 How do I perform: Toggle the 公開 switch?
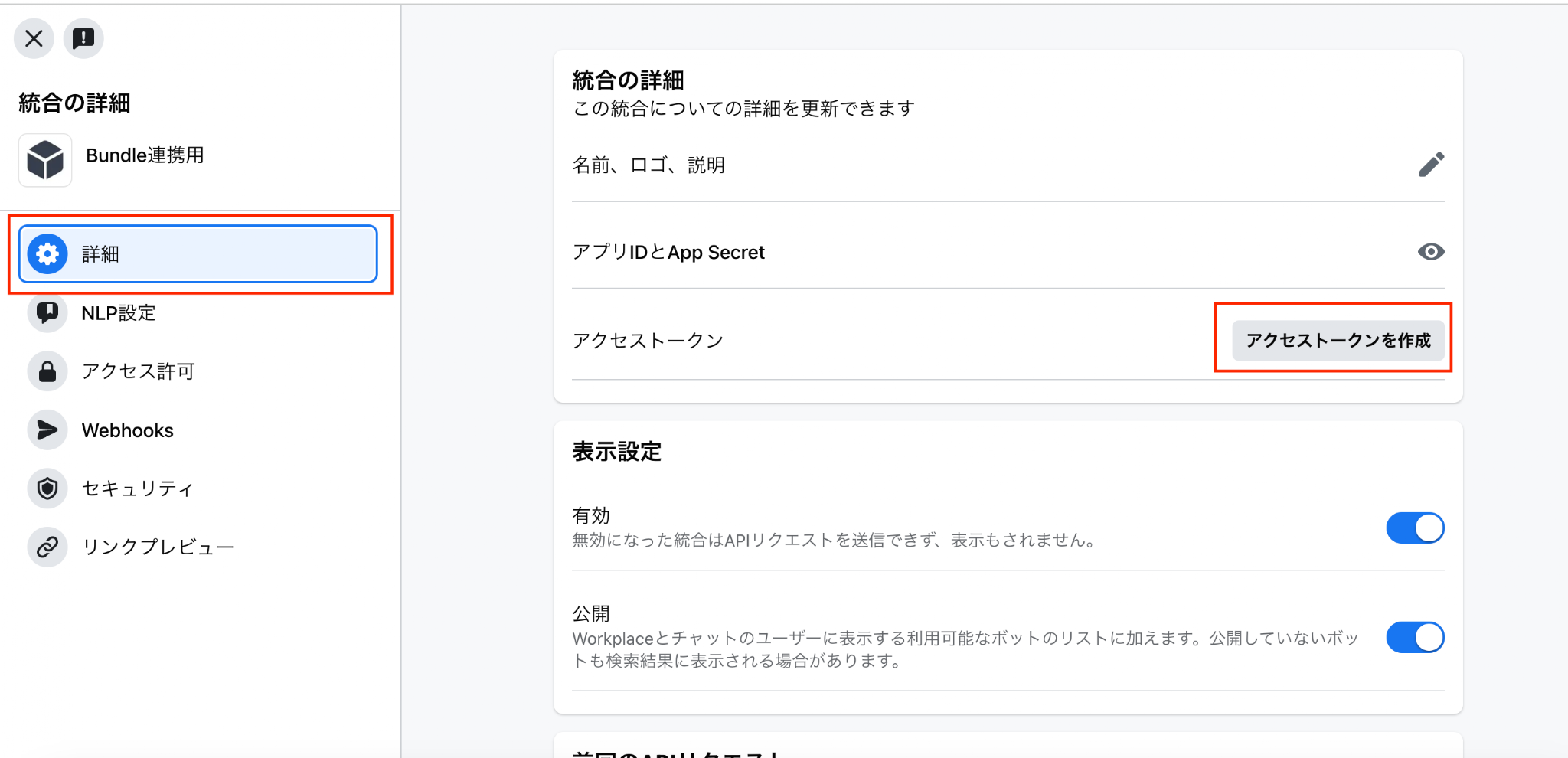click(1415, 638)
